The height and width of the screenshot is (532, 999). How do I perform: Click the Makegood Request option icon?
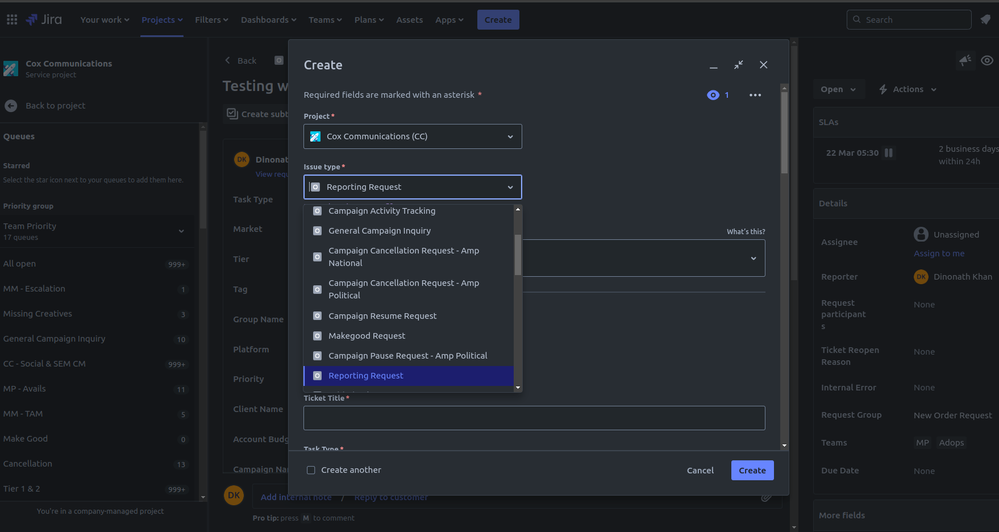tap(317, 336)
